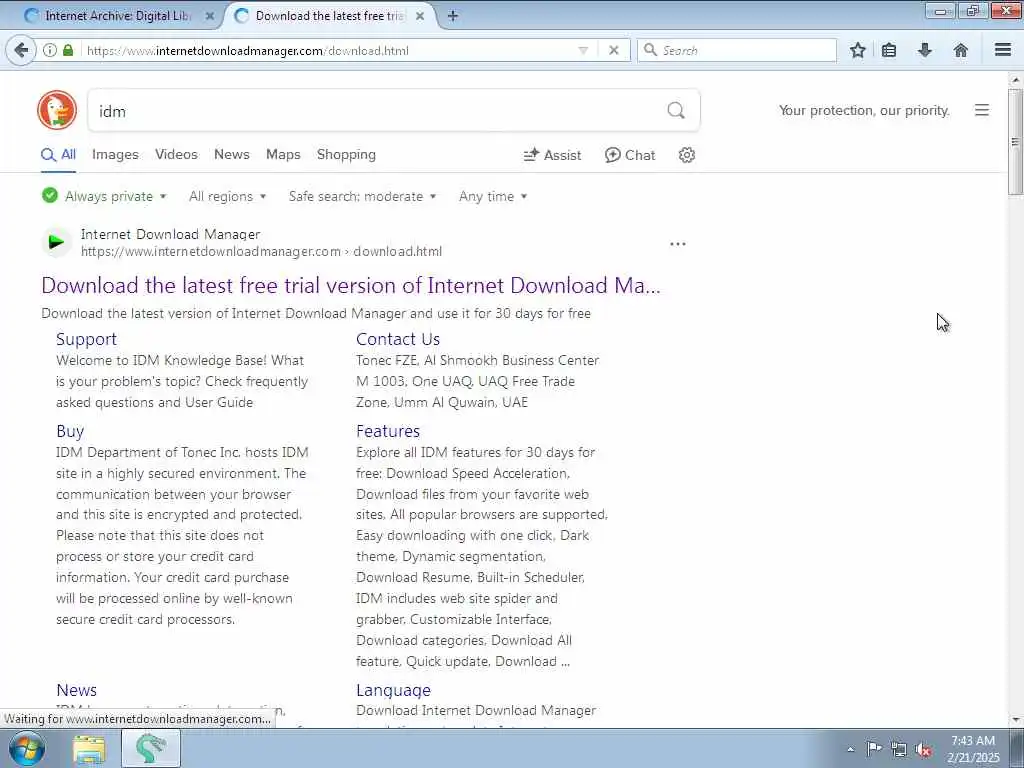Click the Your protection, our priority text
The width and height of the screenshot is (1024, 768).
click(864, 110)
